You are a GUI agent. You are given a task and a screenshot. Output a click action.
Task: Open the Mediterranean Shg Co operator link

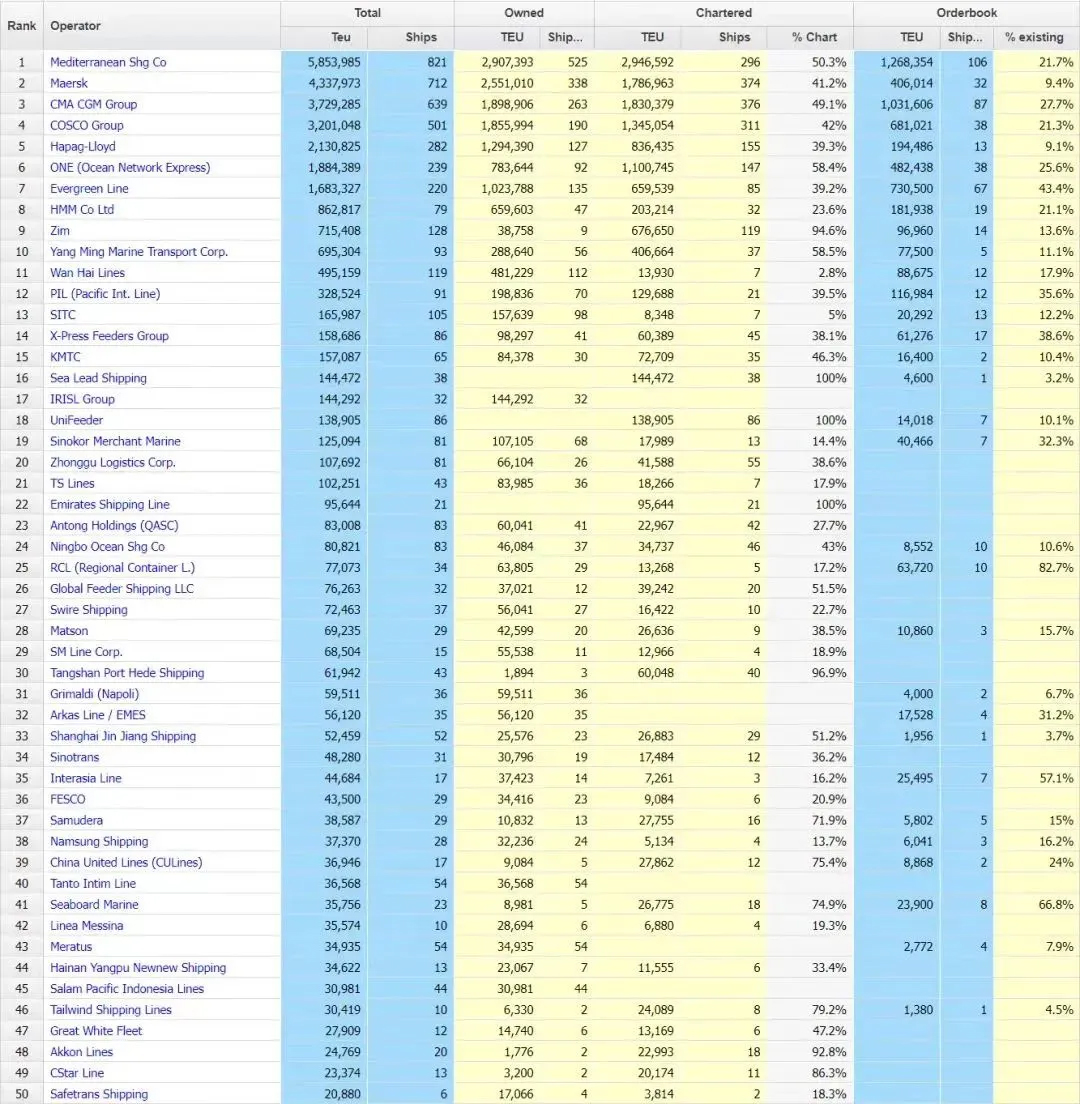click(x=108, y=62)
